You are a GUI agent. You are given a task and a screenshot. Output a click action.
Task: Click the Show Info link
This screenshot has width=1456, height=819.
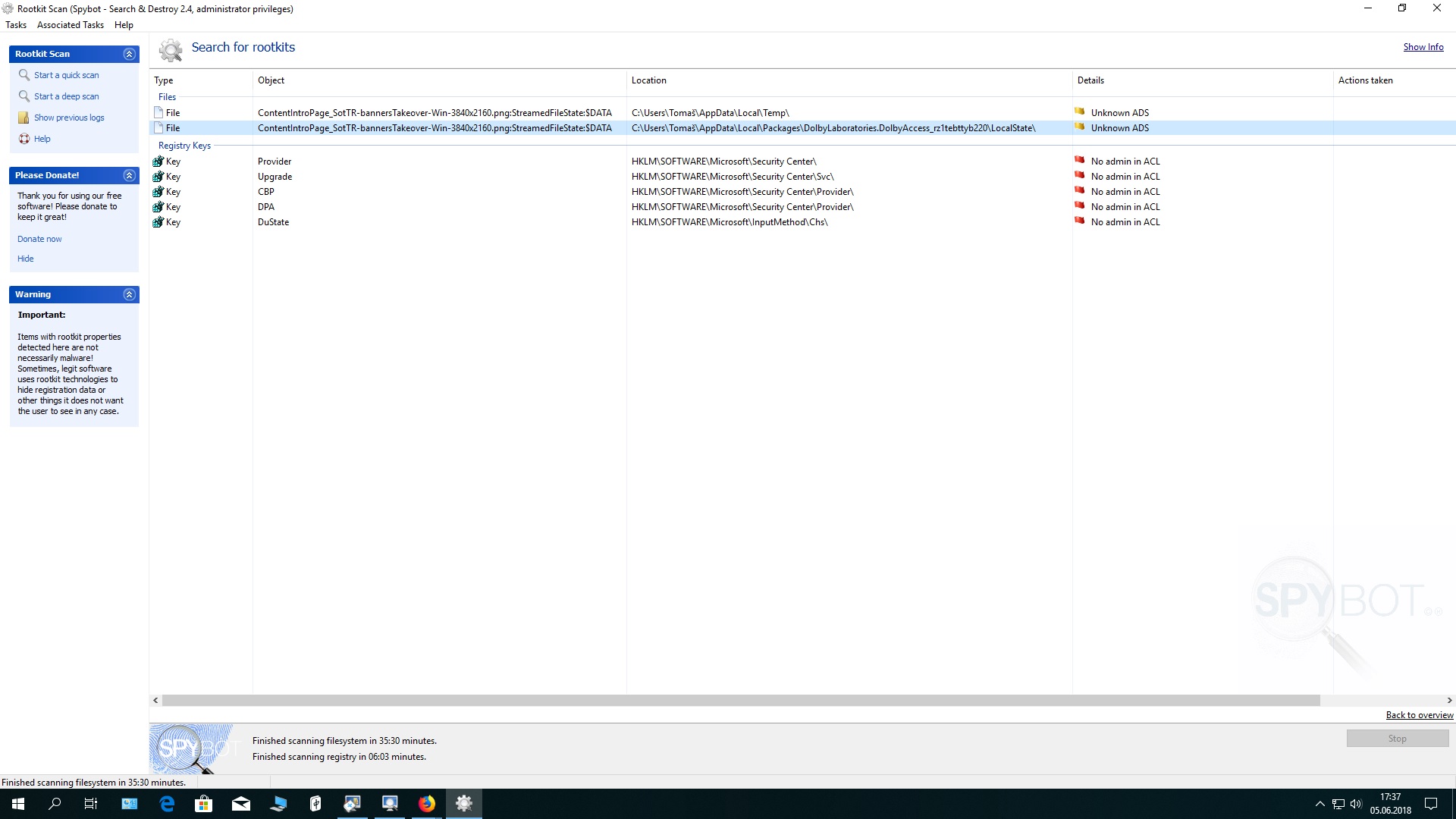1423,47
